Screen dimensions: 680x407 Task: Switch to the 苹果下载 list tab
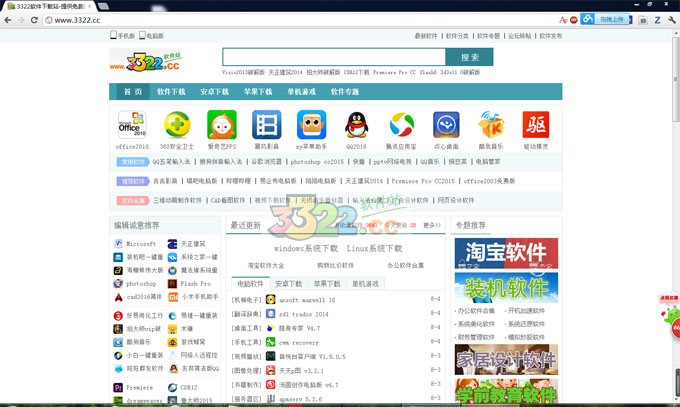(327, 284)
